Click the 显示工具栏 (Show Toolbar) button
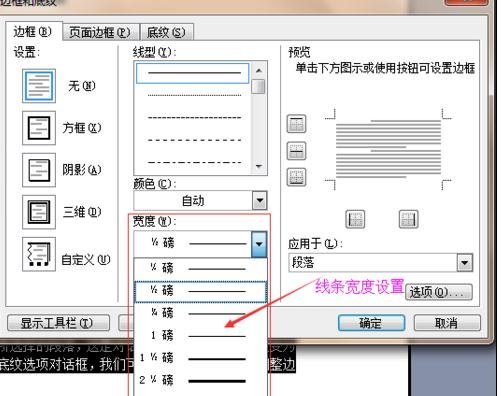 (x=58, y=323)
